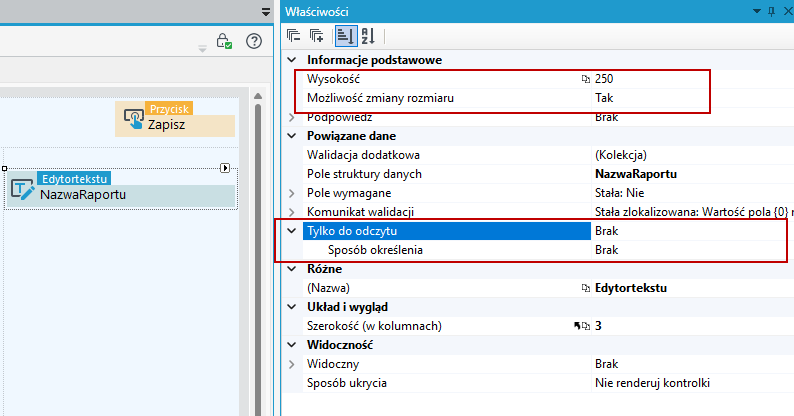Screen dimensions: 794x416
Task: Click the Edytortekstu control icon
Action: 22,190
